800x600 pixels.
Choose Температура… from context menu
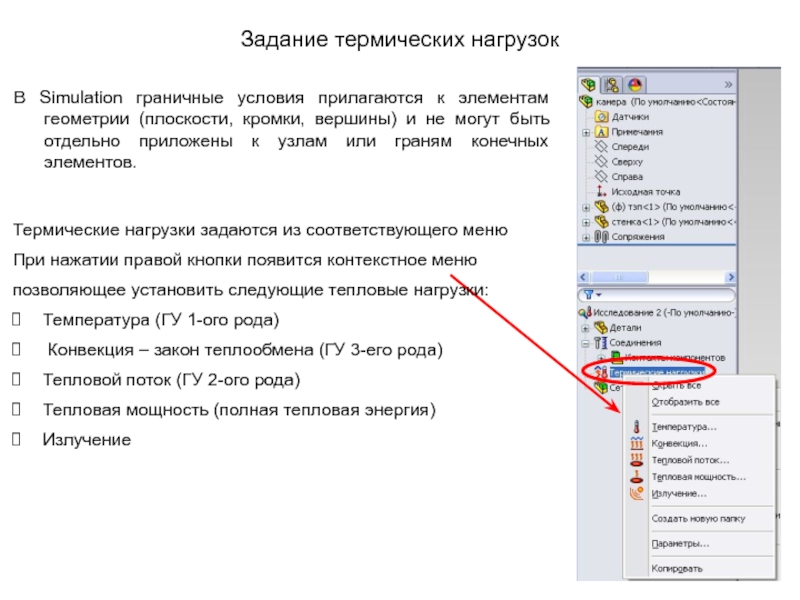(x=684, y=427)
